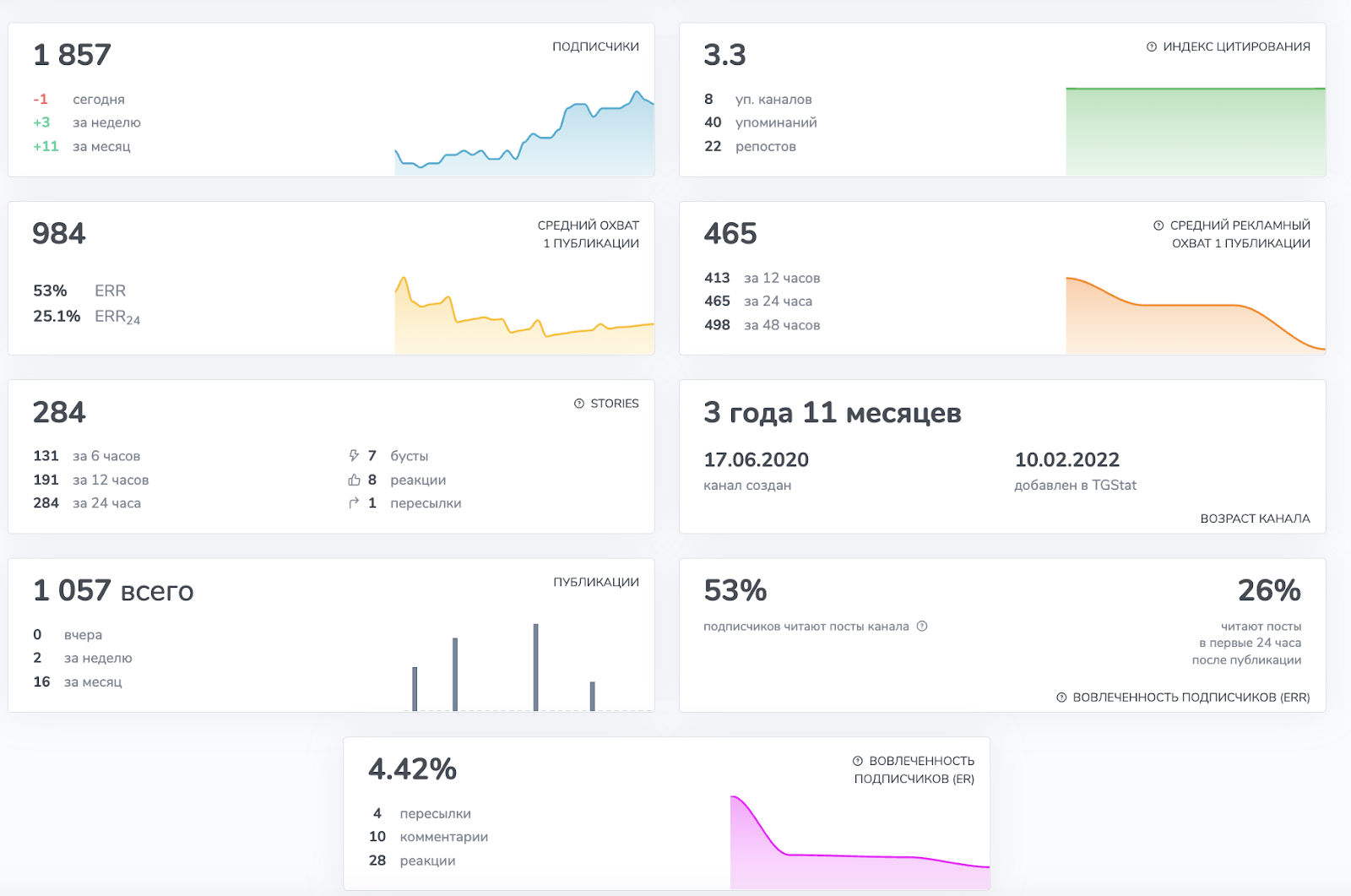
Task: Click the ПОДПИСЧИКИ card title
Action: pyautogui.click(x=595, y=47)
